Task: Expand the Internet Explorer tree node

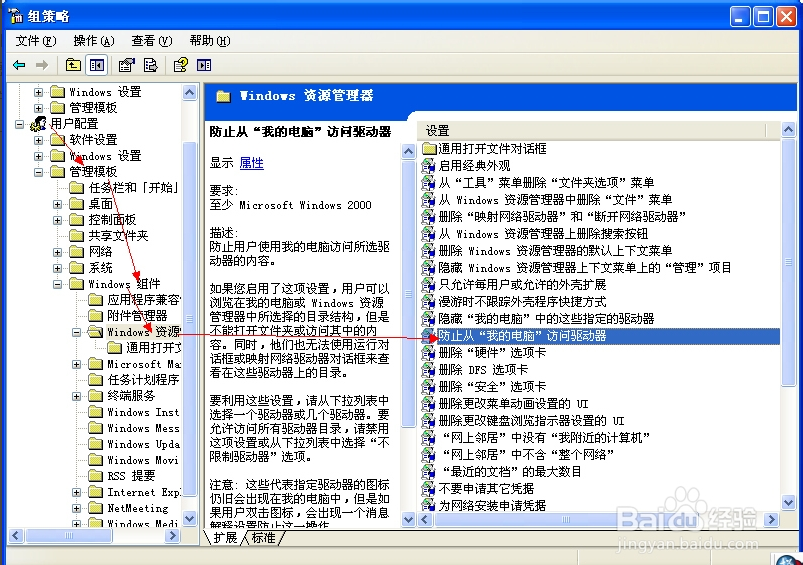Action: [76, 492]
